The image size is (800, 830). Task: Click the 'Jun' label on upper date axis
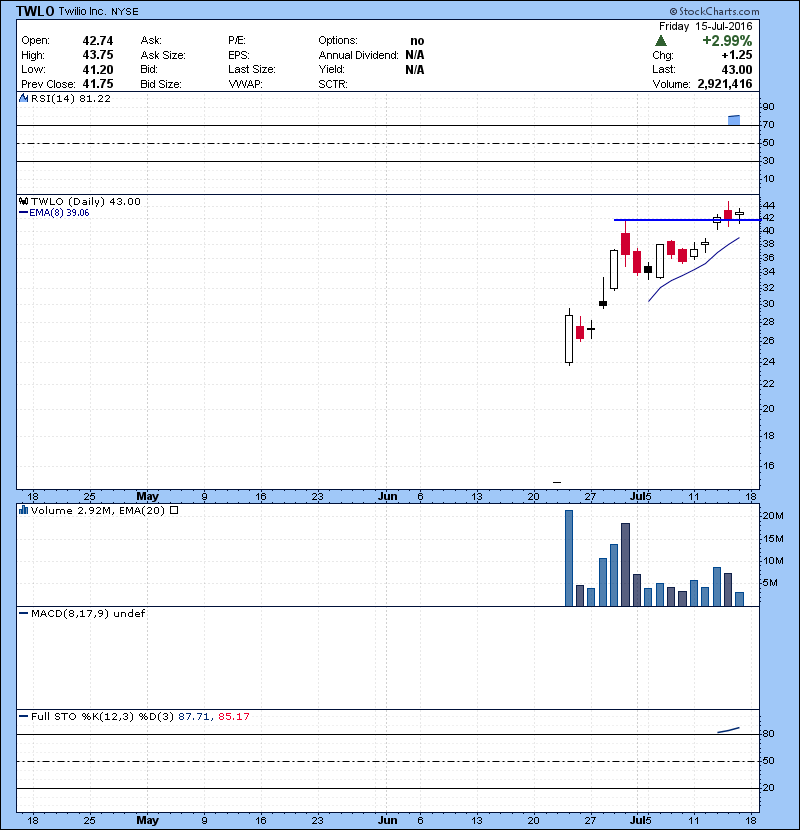pos(388,496)
